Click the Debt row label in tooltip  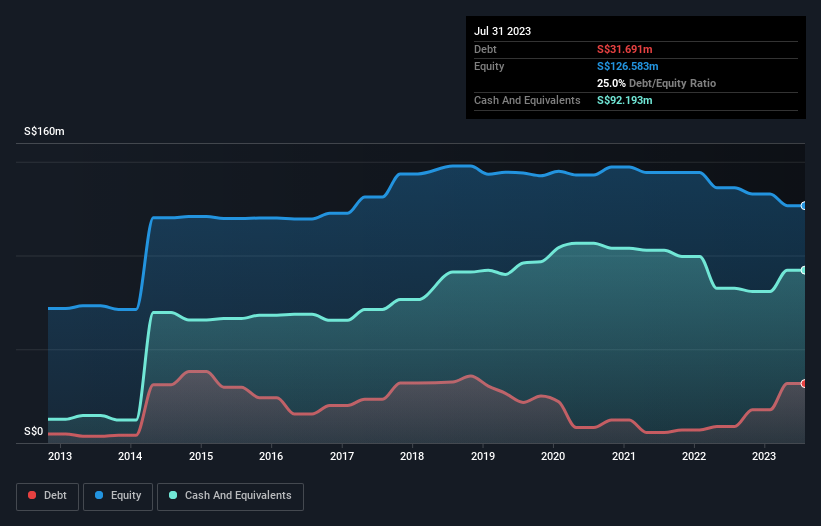(485, 49)
